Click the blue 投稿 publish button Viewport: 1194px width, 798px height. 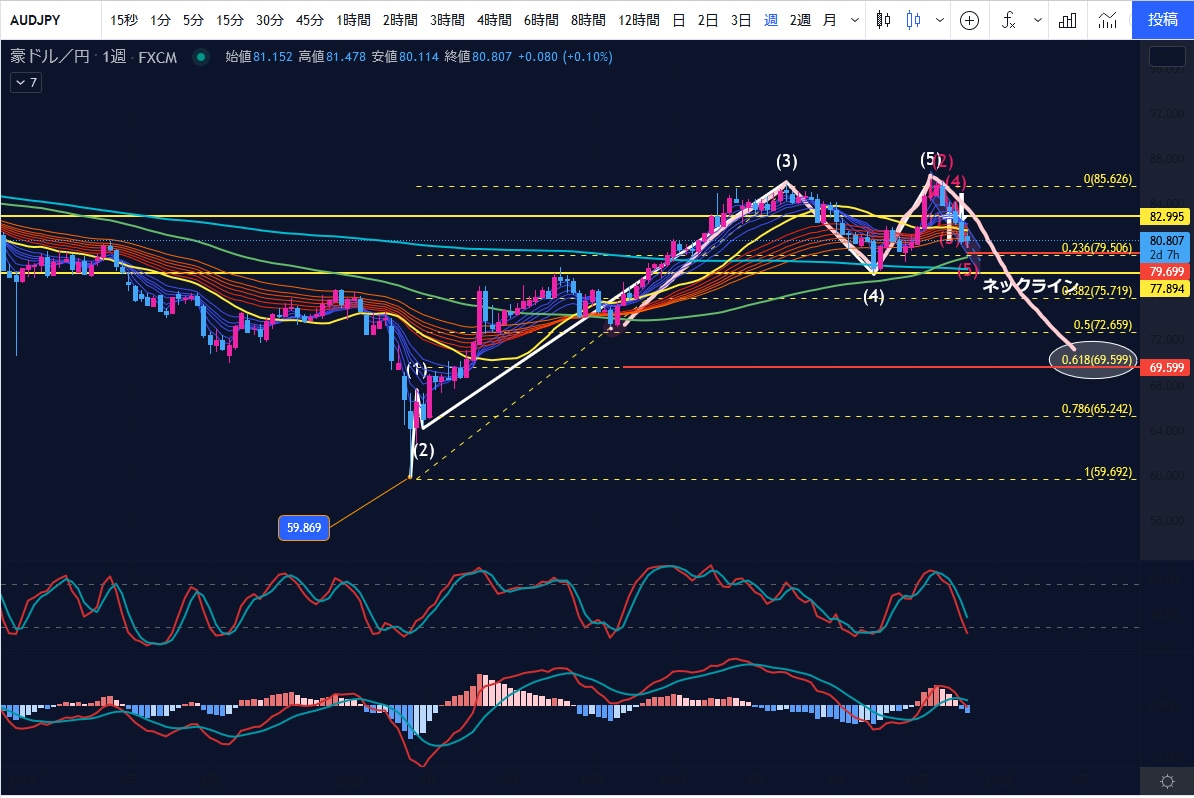click(1163, 20)
